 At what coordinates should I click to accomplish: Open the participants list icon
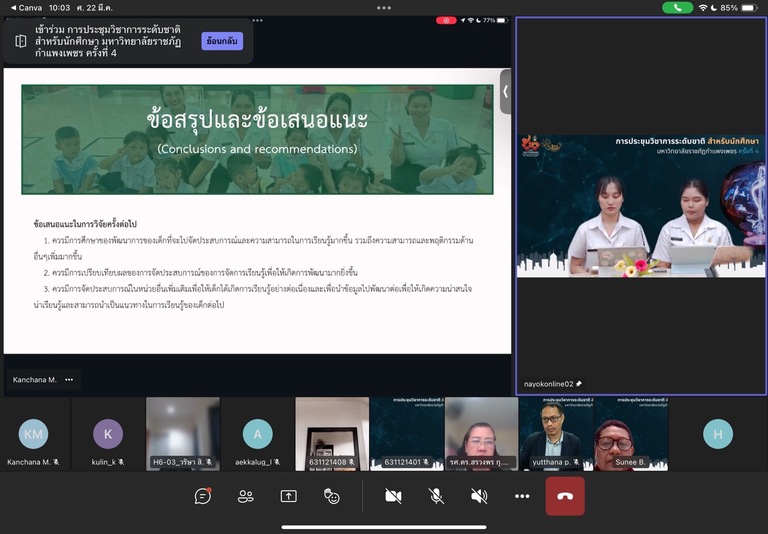pyautogui.click(x=245, y=496)
